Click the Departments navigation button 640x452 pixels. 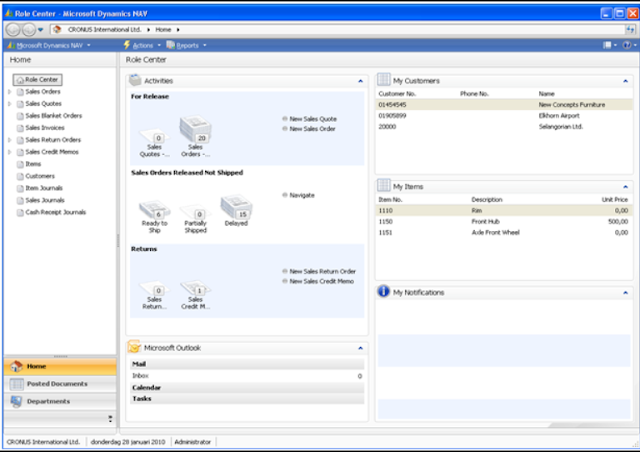point(60,401)
